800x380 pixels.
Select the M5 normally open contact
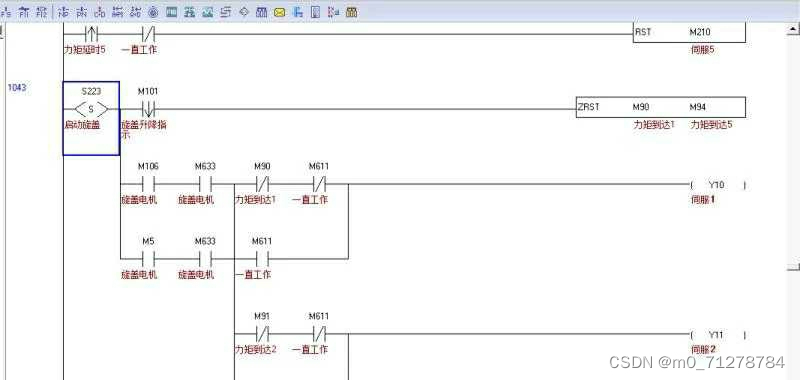[148, 259]
